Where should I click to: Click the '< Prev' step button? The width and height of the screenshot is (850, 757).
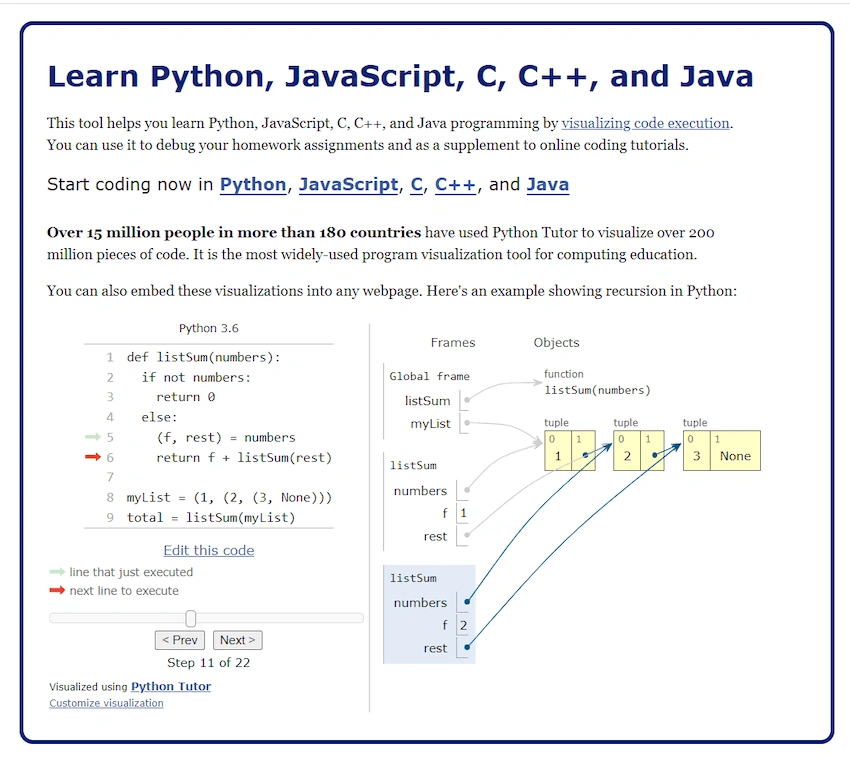point(180,640)
